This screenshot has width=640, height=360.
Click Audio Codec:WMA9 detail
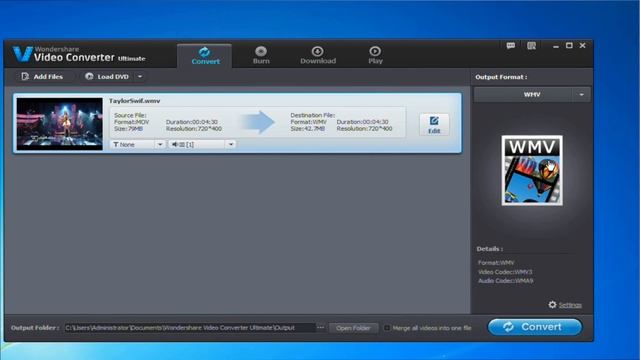(505, 281)
